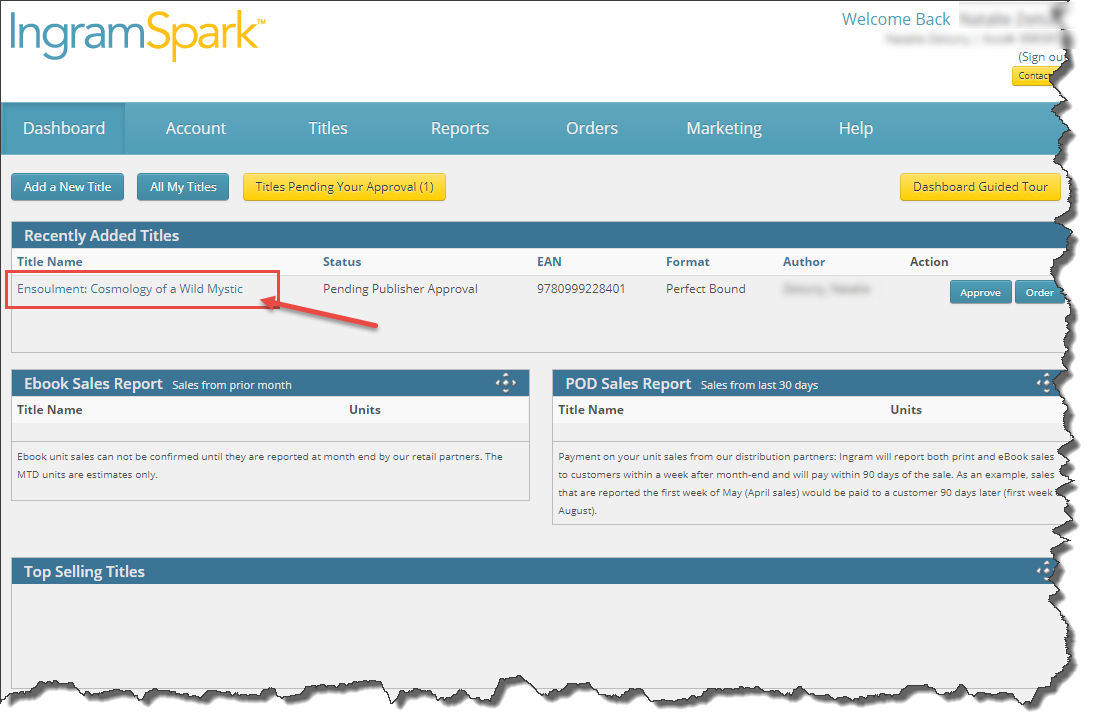The height and width of the screenshot is (726, 1096).
Task: Click Units header in POD Sales Report
Action: 906,410
